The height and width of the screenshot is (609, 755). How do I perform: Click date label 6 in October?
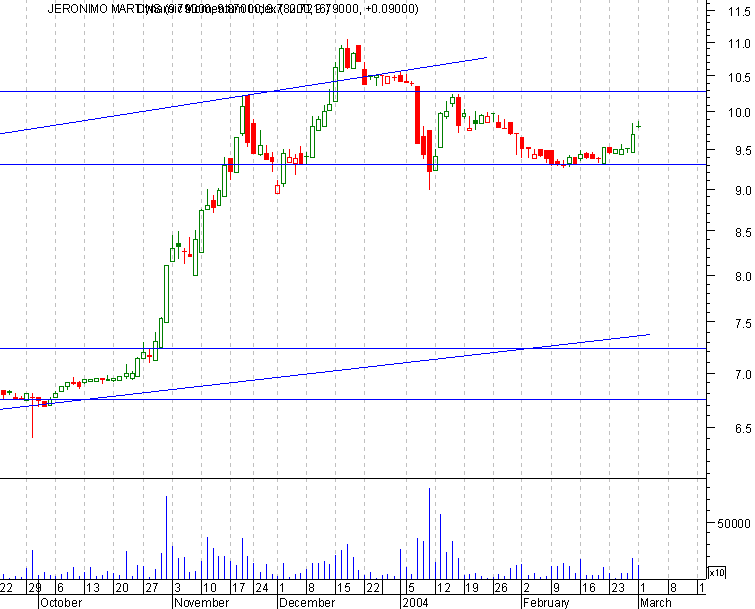60,588
